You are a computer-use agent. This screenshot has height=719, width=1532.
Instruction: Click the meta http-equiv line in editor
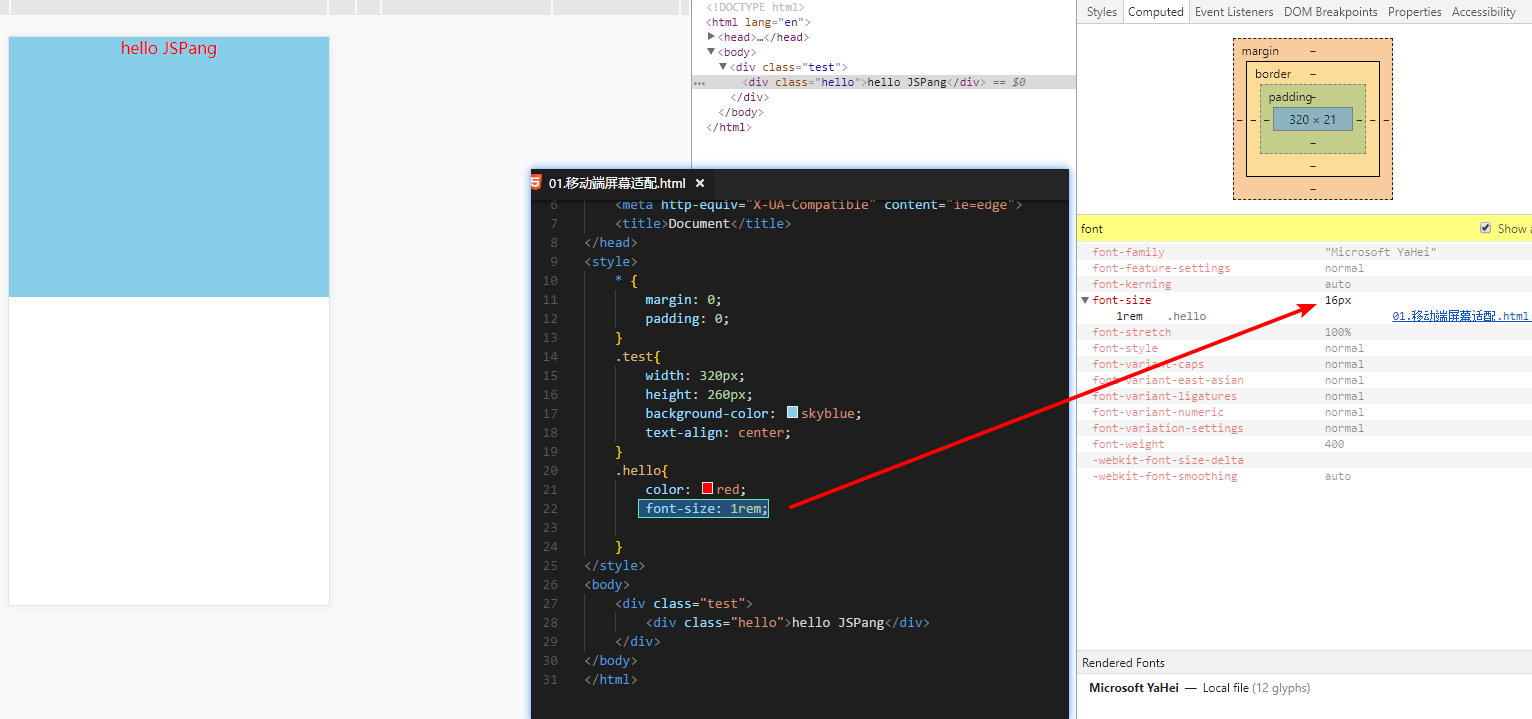pos(819,204)
